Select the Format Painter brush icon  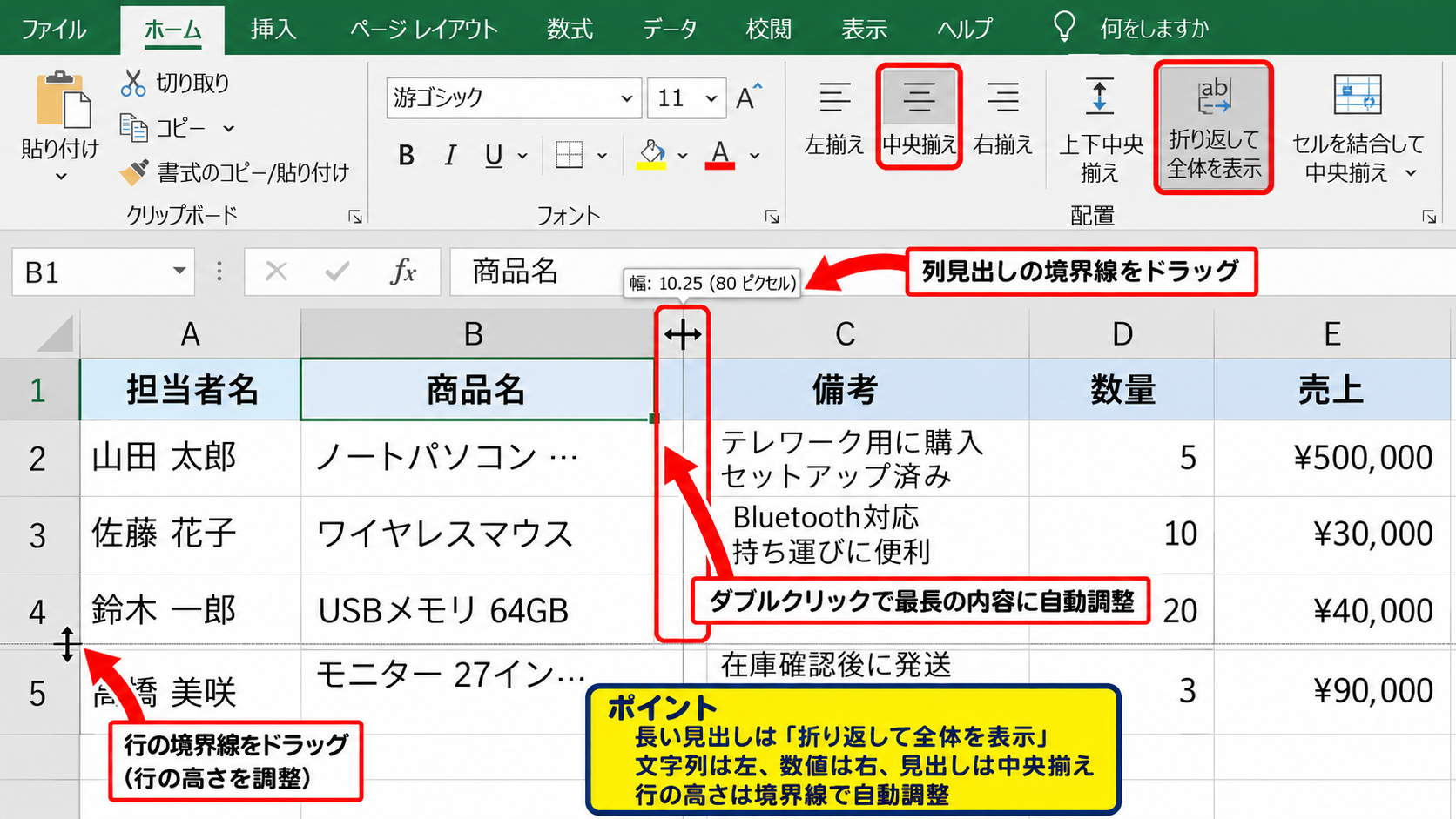tap(134, 172)
